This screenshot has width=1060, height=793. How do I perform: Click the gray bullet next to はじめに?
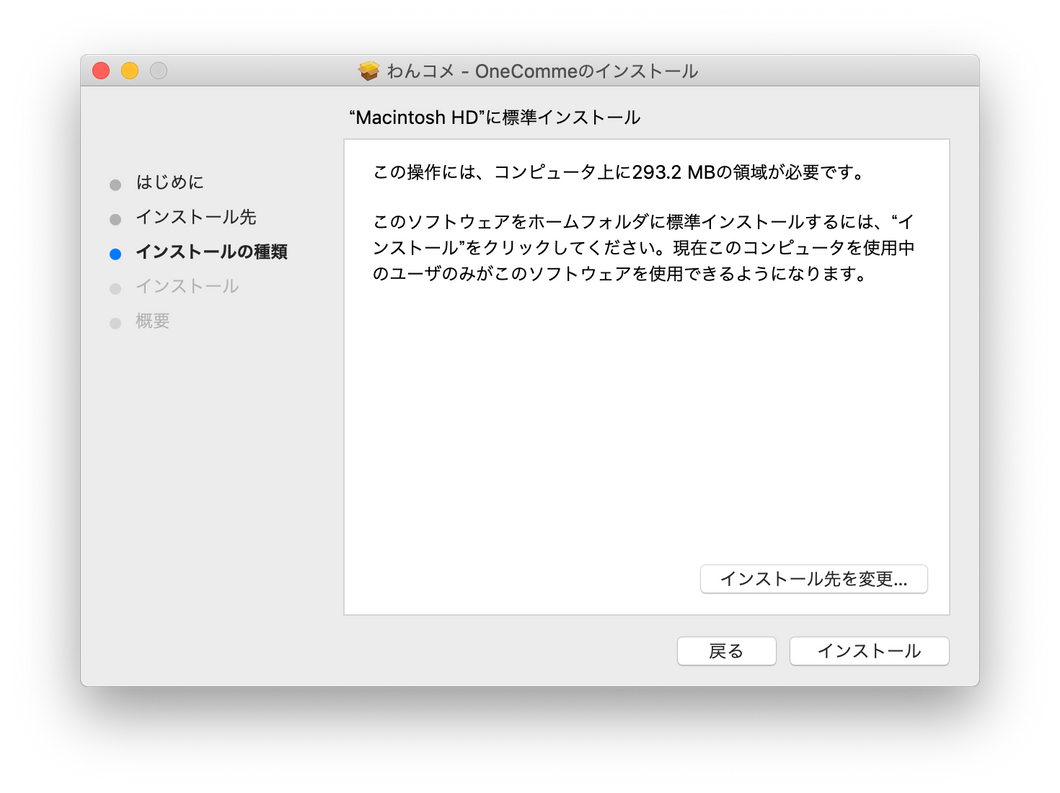pos(115,185)
